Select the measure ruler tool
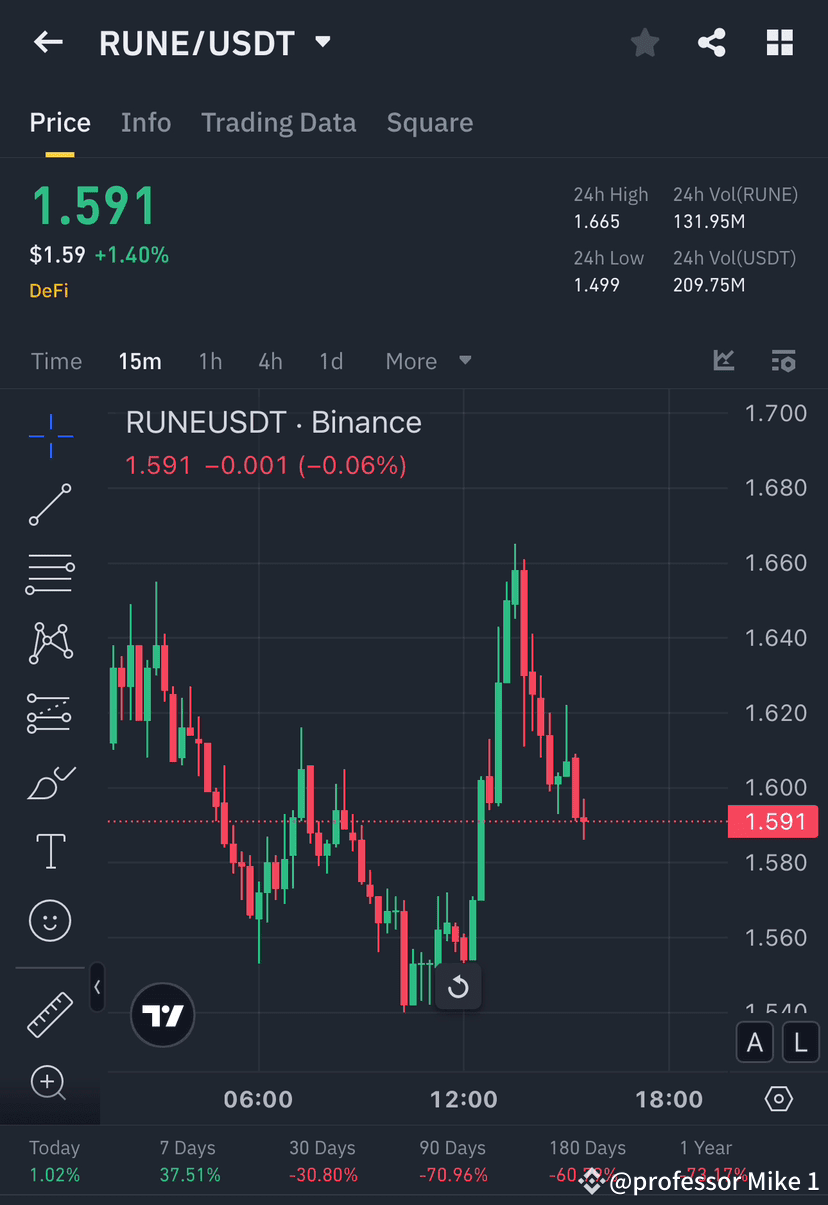Screen dimensions: 828x1205 point(50,1014)
